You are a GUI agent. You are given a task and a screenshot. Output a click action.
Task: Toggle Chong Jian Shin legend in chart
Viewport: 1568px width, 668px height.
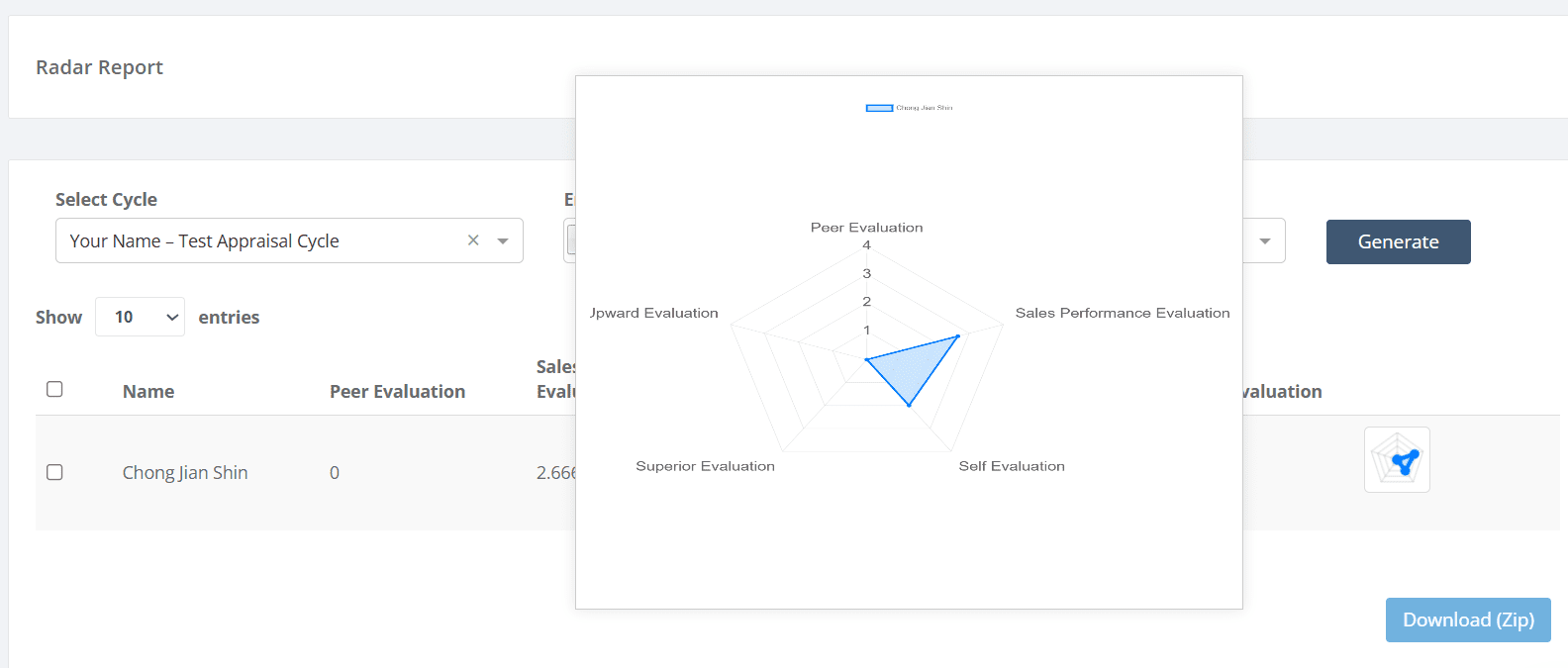(909, 107)
